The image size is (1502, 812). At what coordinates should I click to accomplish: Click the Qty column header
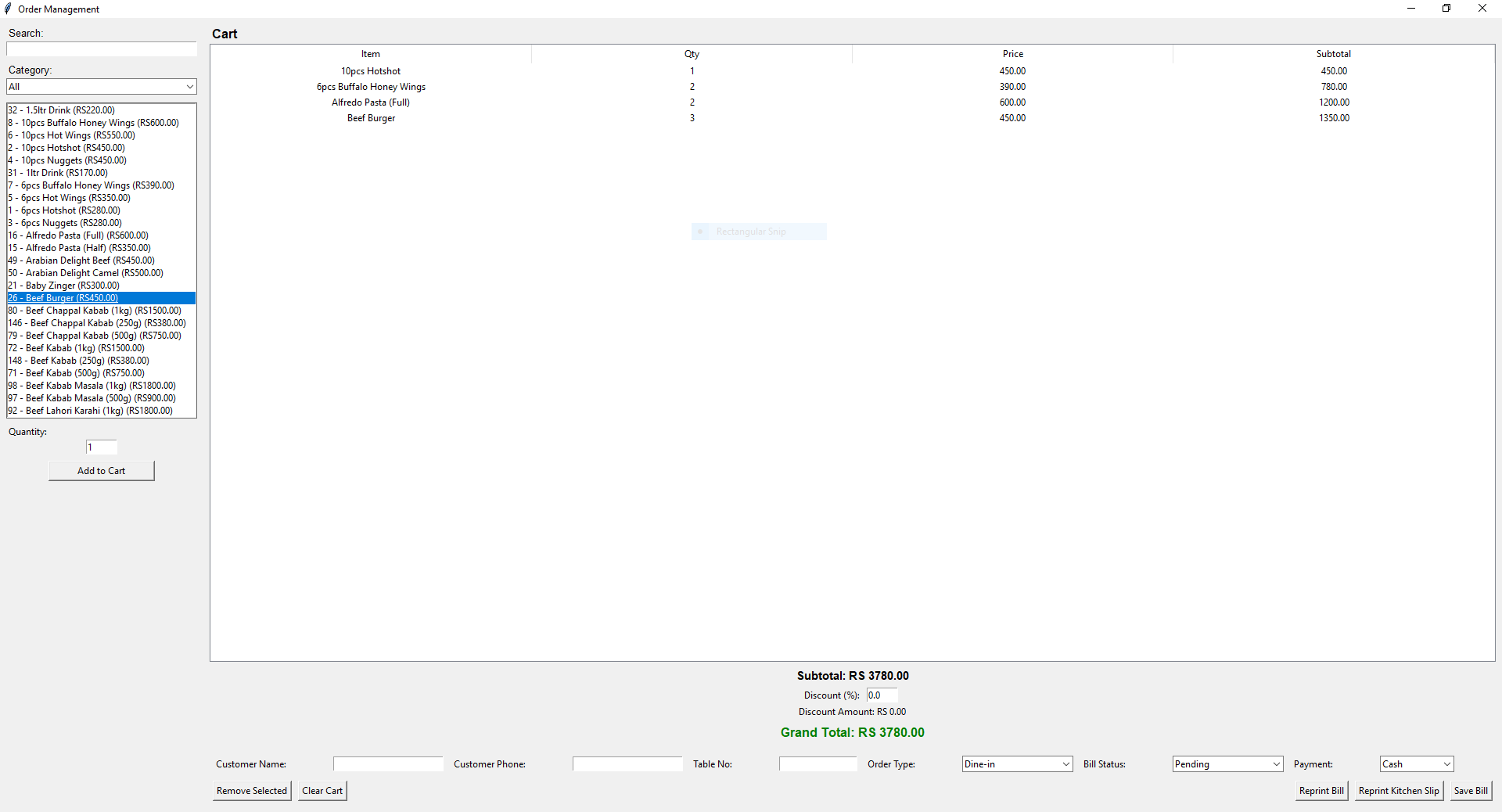[692, 54]
